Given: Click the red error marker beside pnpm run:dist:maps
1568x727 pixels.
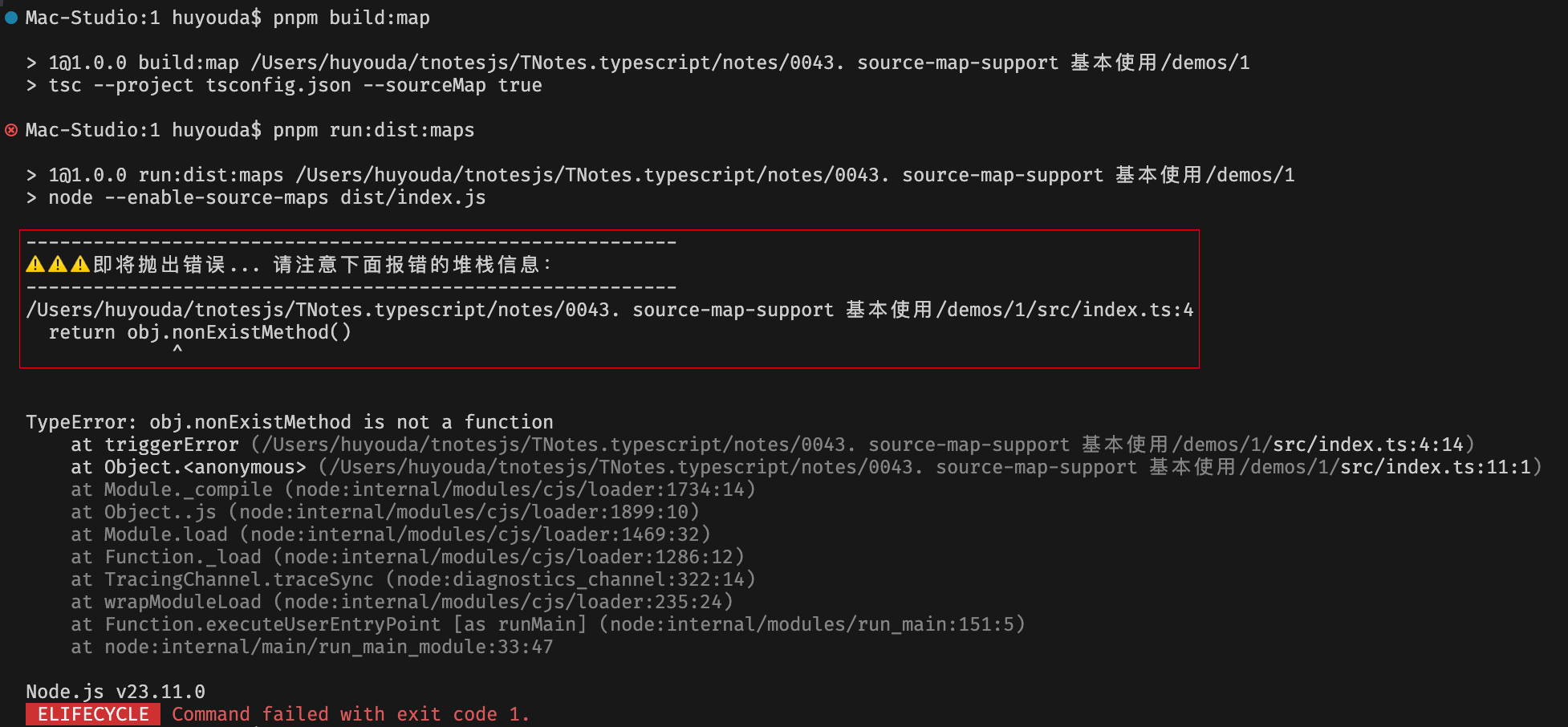Looking at the screenshot, I should (11, 130).
